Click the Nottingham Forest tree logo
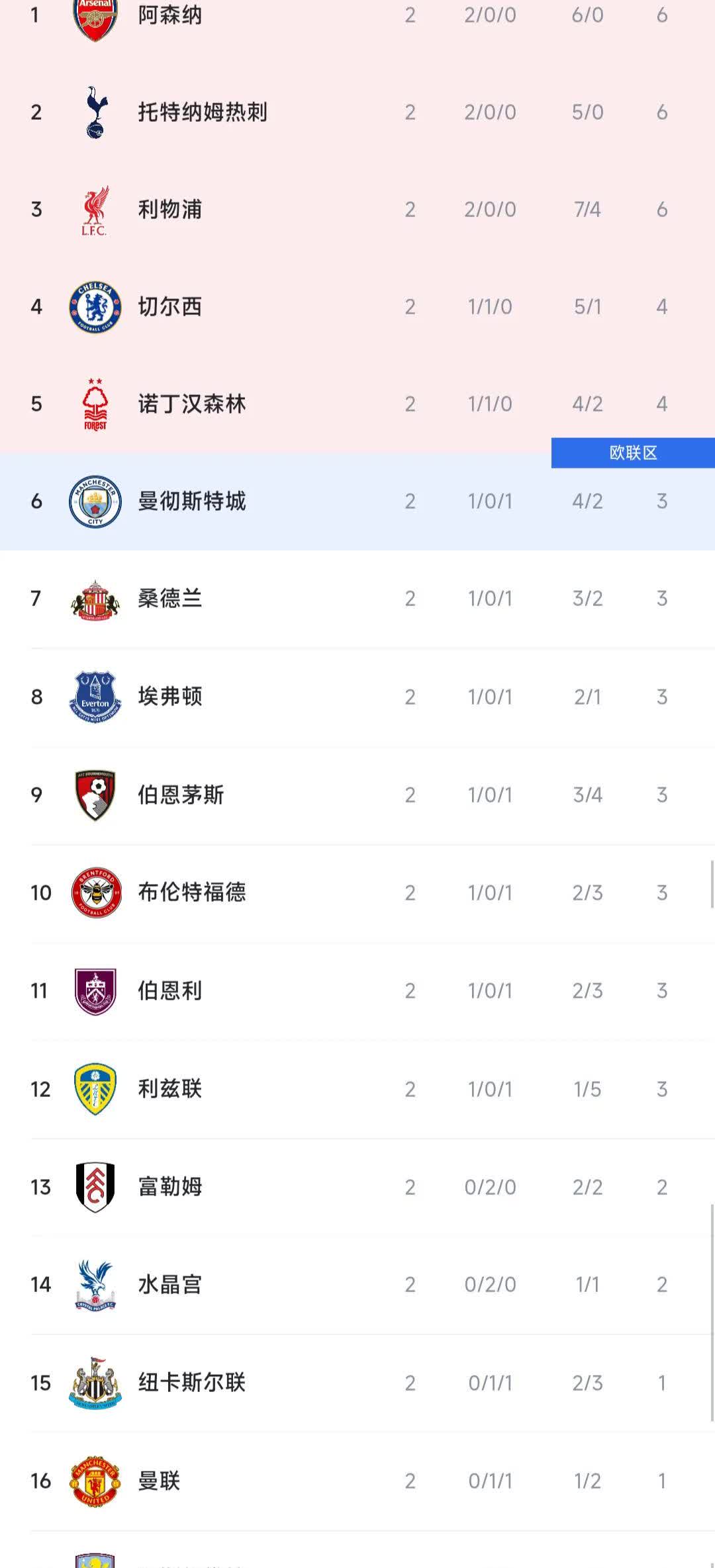715x1568 pixels. (x=95, y=404)
